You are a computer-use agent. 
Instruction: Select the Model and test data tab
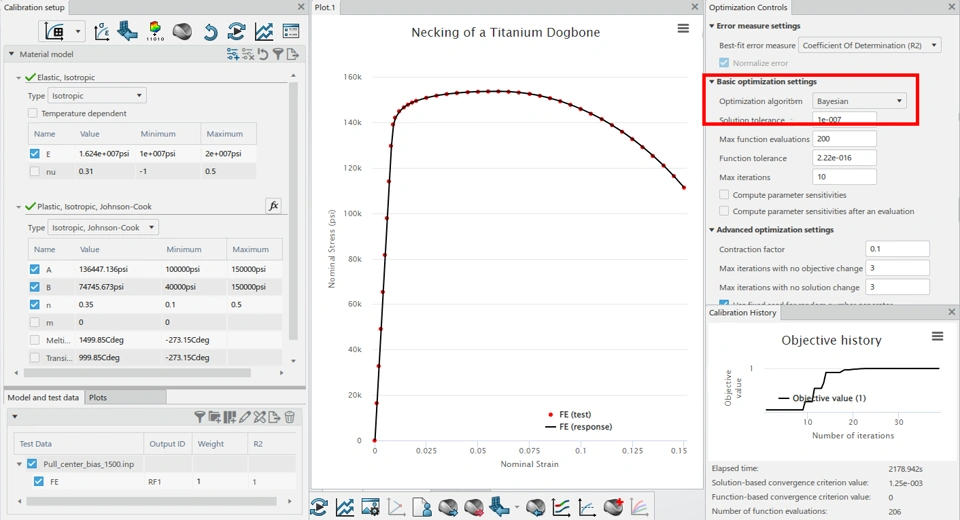click(x=43, y=398)
